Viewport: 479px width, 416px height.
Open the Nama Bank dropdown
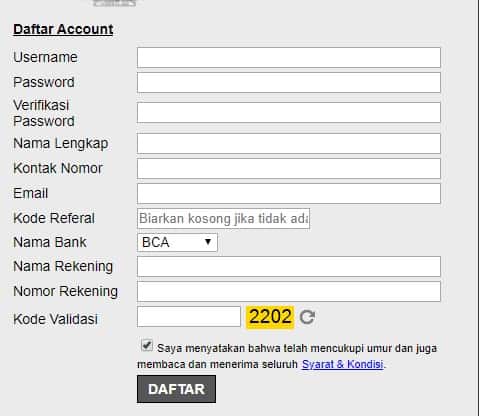177,242
